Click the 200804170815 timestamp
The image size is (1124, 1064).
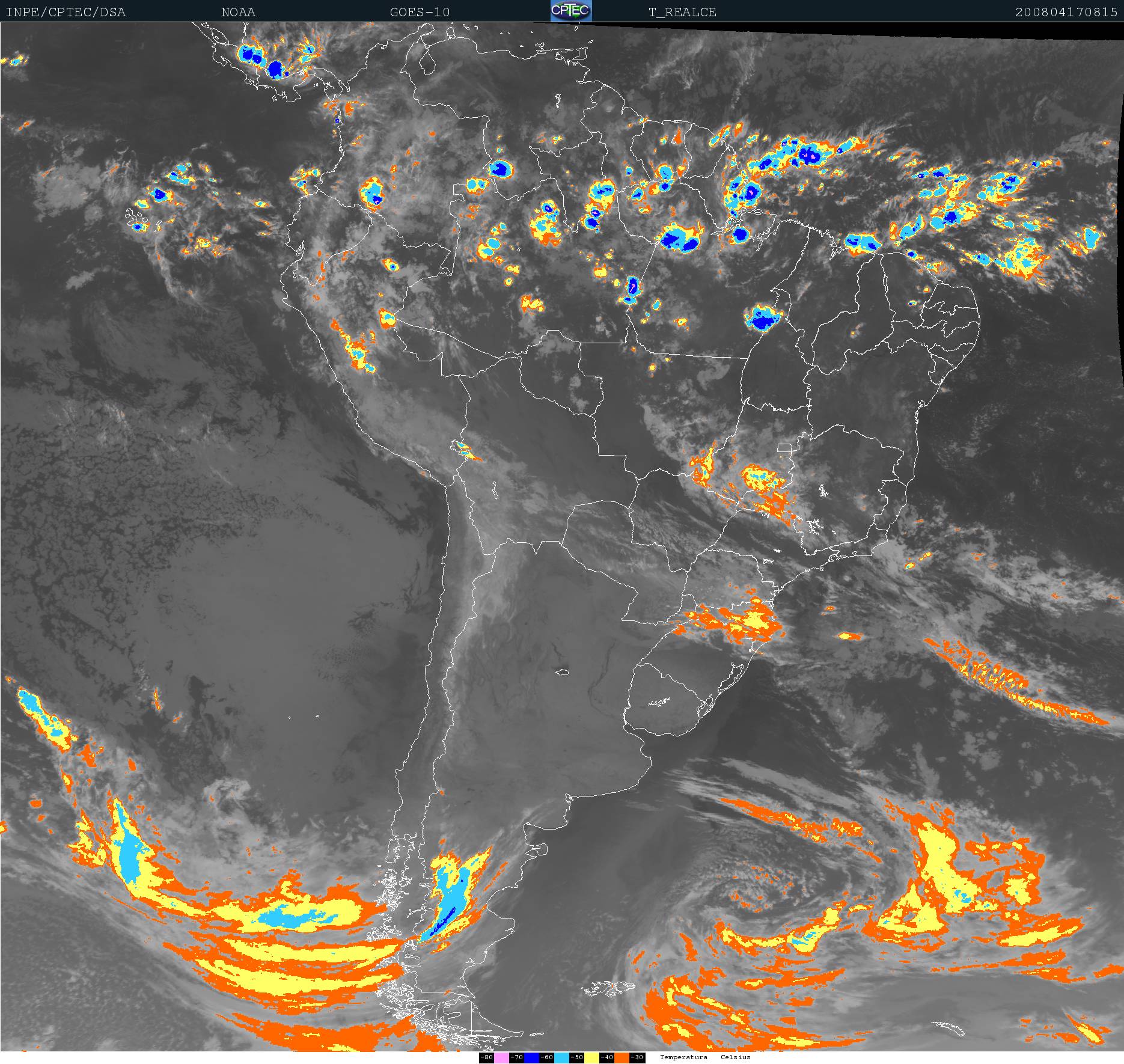point(1066,12)
